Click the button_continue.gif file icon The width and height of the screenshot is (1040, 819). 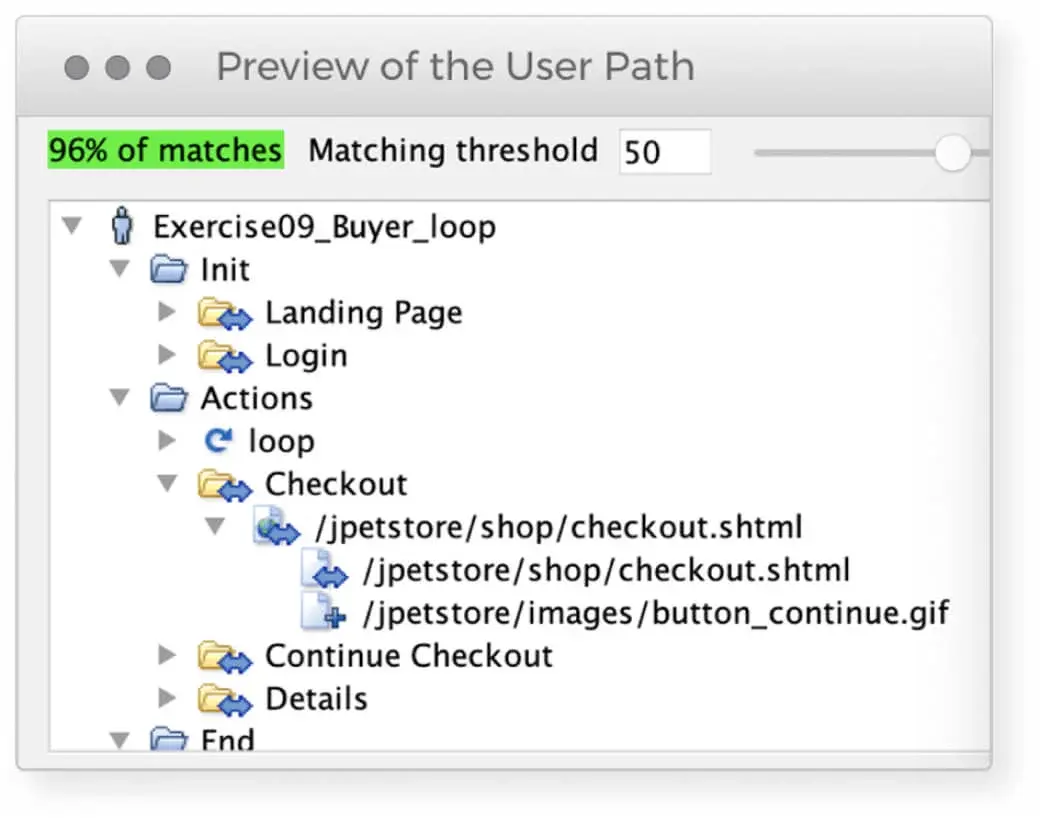(x=324, y=612)
